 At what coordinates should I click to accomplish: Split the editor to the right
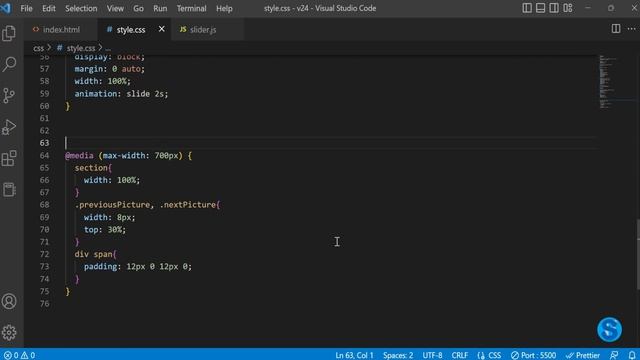point(616,29)
